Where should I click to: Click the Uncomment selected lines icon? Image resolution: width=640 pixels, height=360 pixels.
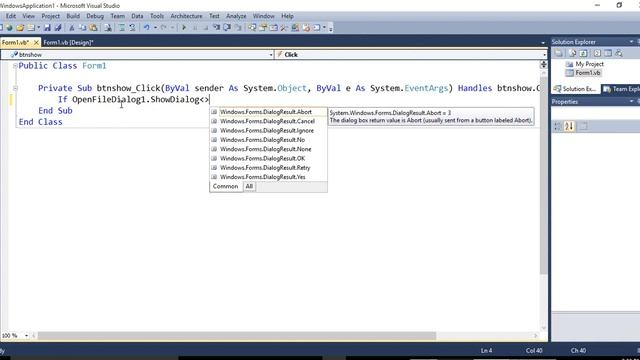(x=132, y=28)
